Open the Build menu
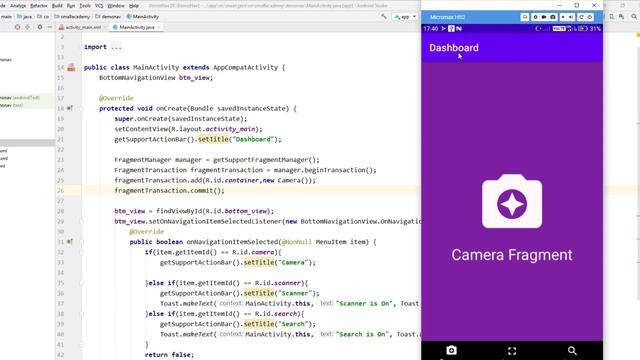 (57, 6)
